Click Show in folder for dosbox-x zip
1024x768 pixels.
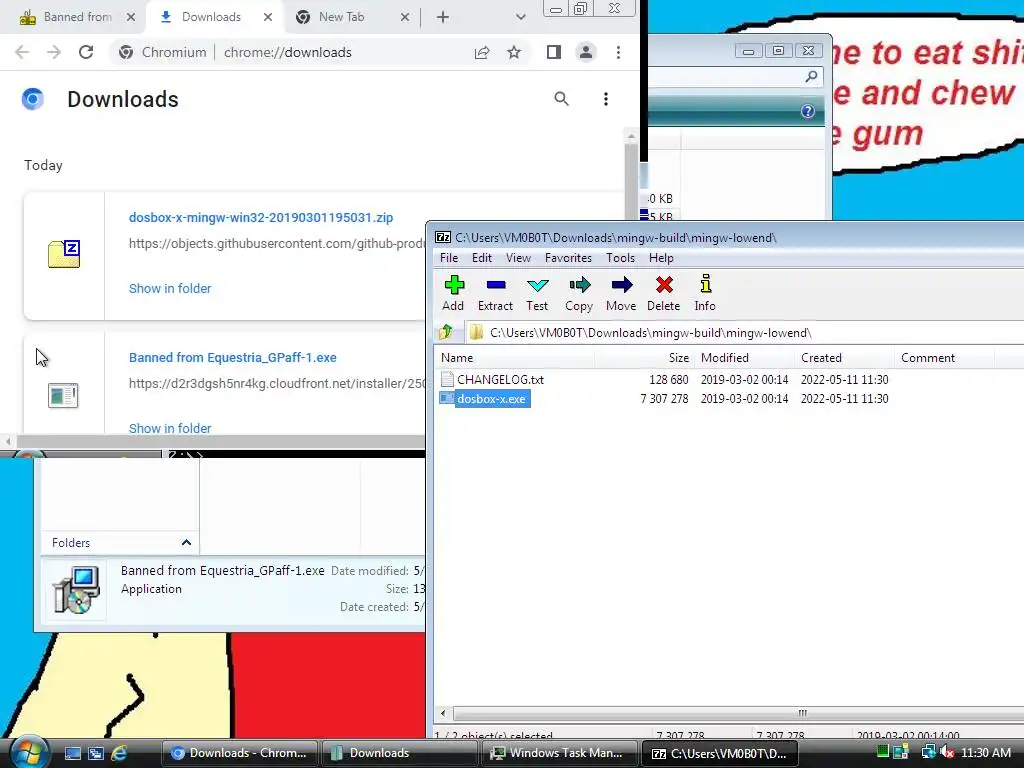pos(170,288)
